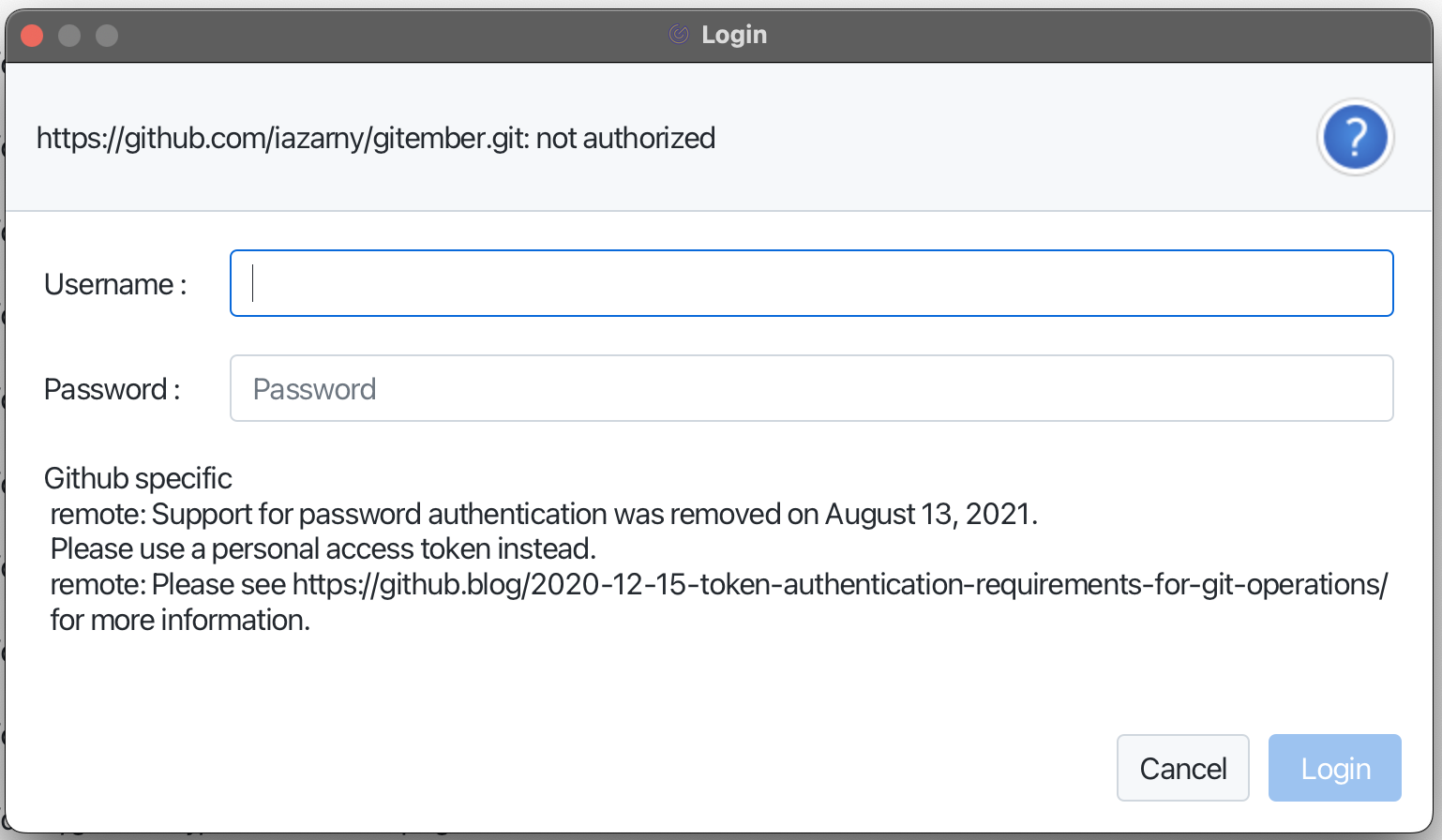This screenshot has width=1442, height=840.
Task: Click the "Login" window title text
Action: point(734,35)
